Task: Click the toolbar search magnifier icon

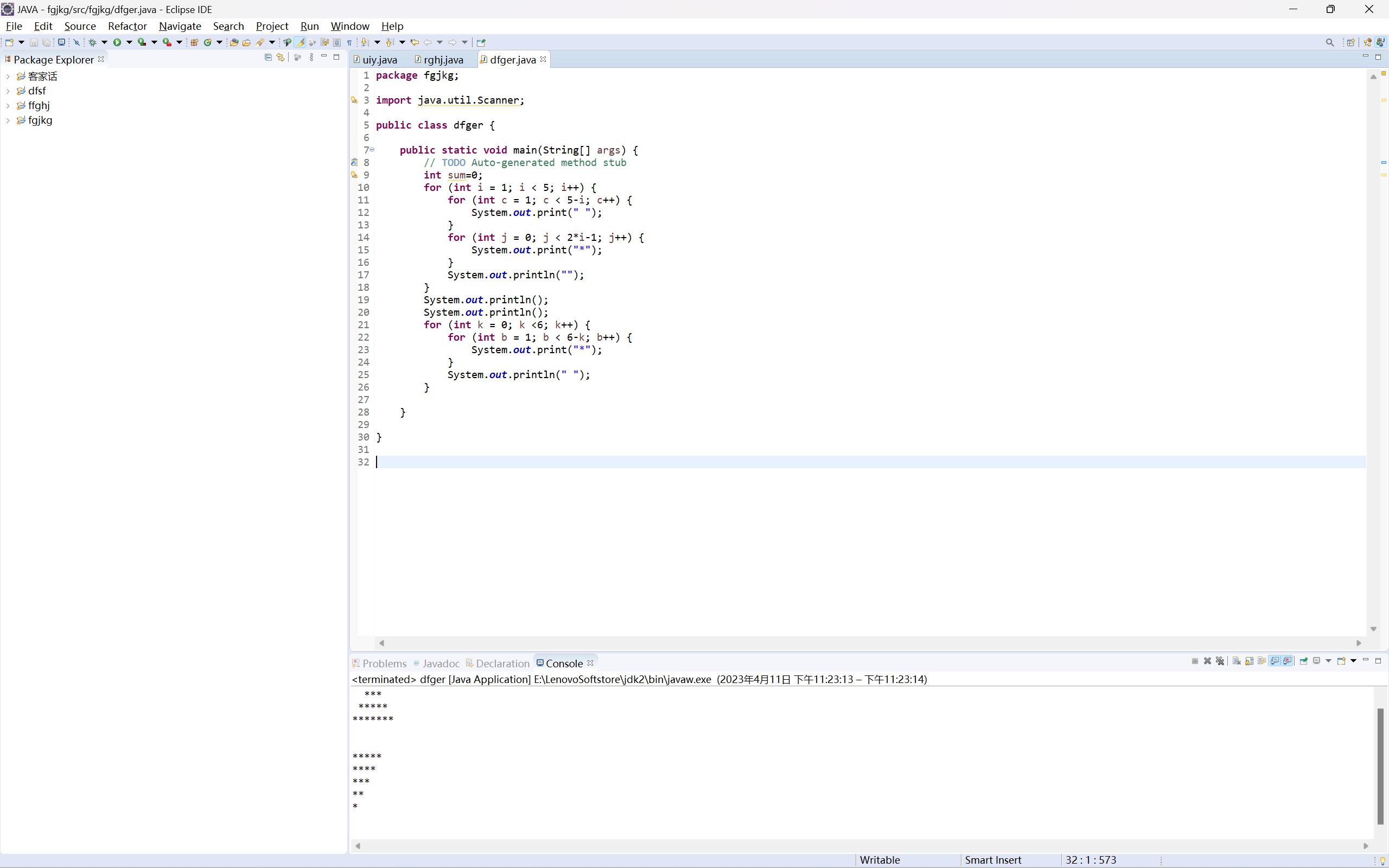Action: pos(1329,42)
